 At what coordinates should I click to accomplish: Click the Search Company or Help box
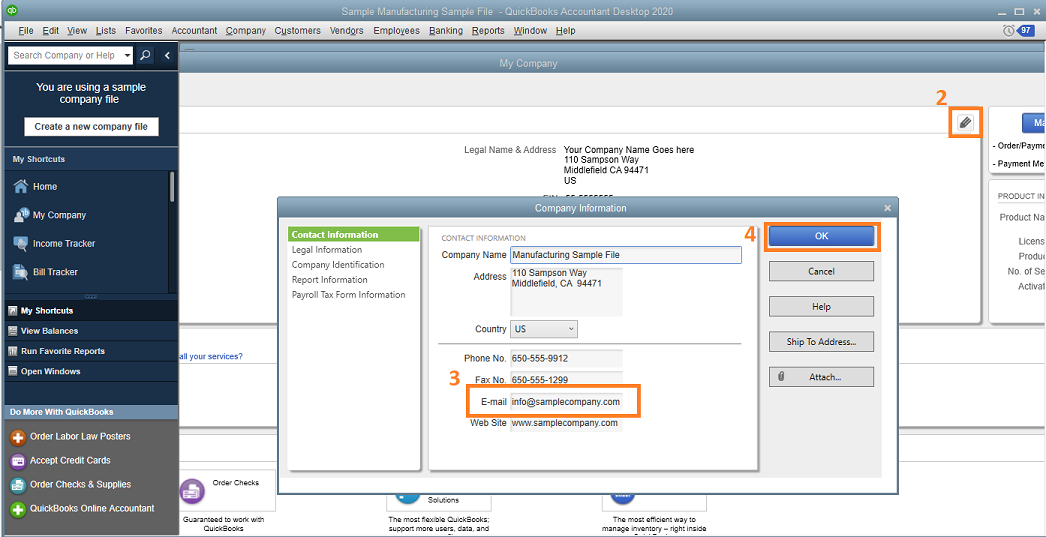click(x=64, y=55)
